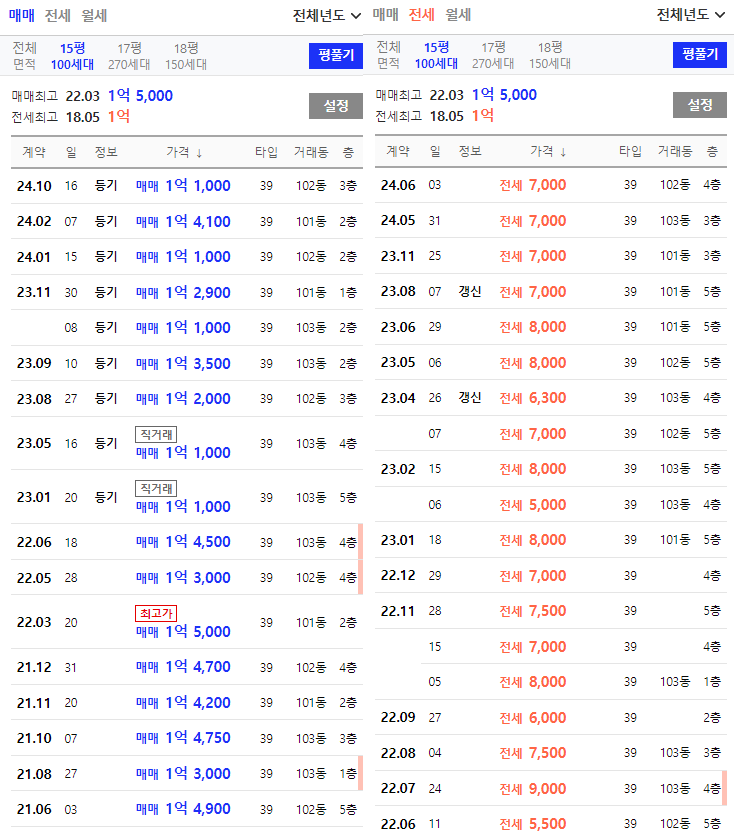This screenshot has height=838, width=734.
Task: Select lease price 전세 5,500 on 22.06
Action: pyautogui.click(x=532, y=824)
